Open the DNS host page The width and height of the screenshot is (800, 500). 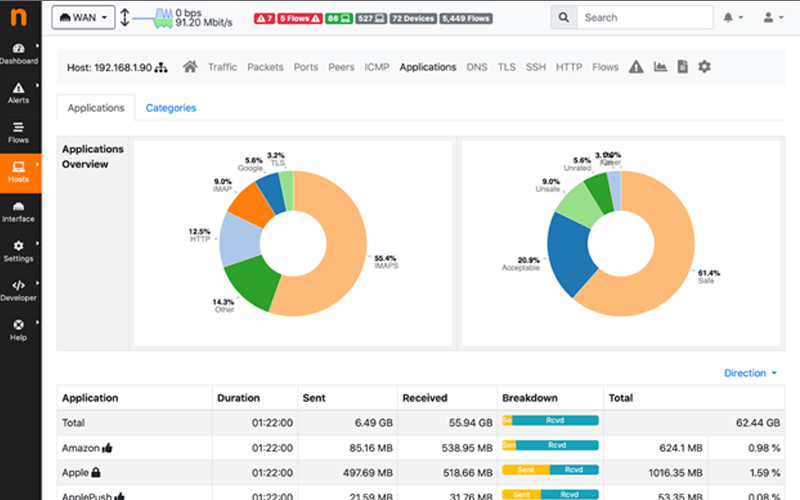(476, 67)
